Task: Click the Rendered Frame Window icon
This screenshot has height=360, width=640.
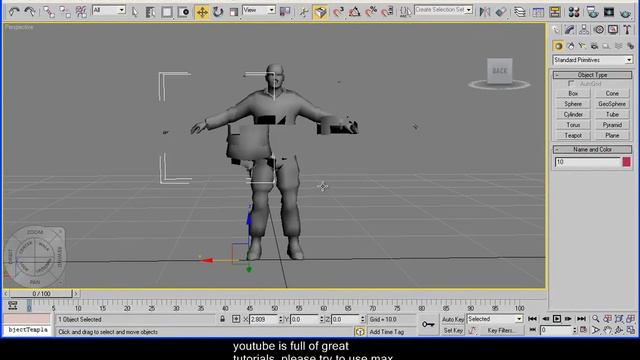Action: (x=609, y=12)
